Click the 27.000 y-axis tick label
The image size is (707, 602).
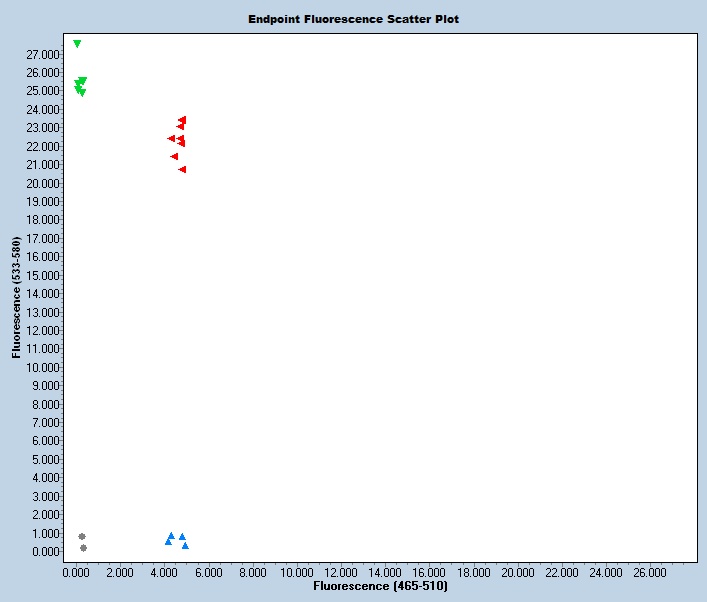[x=44, y=54]
